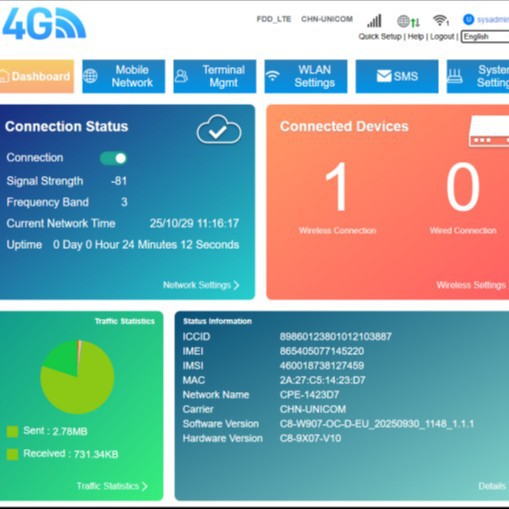Viewport: 509px width, 509px height.
Task: Click the sysadmin username
Action: (x=493, y=20)
